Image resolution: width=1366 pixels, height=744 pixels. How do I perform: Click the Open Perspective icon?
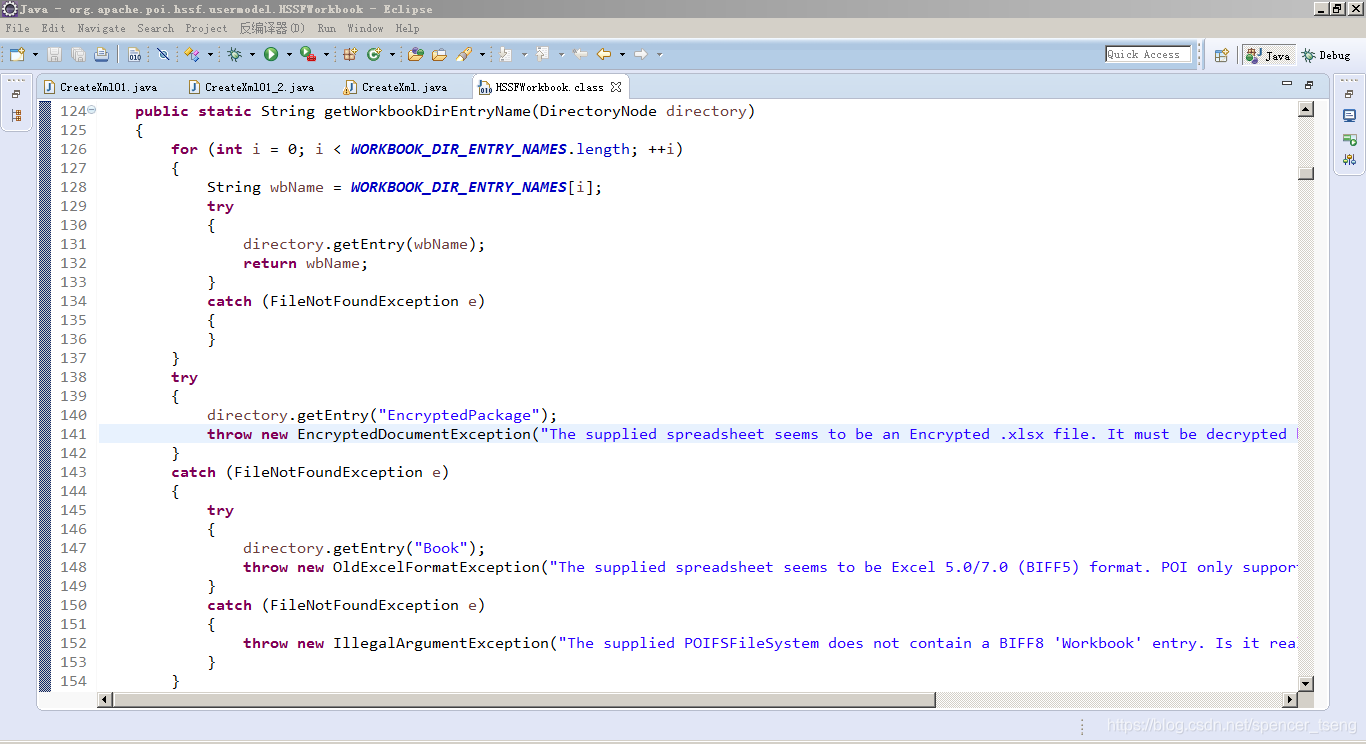click(1221, 55)
